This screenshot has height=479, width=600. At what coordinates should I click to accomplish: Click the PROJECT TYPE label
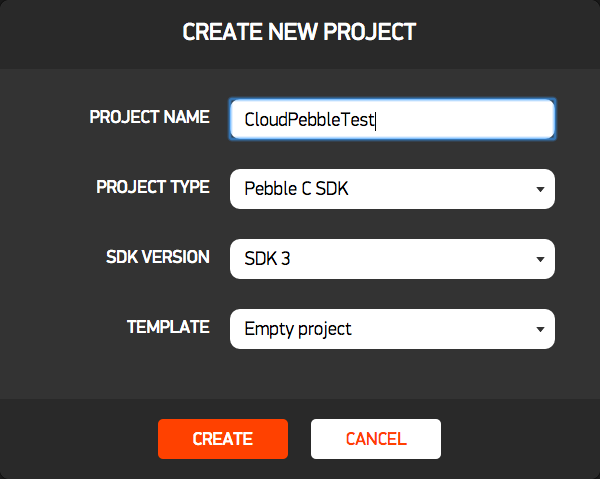[x=153, y=187]
